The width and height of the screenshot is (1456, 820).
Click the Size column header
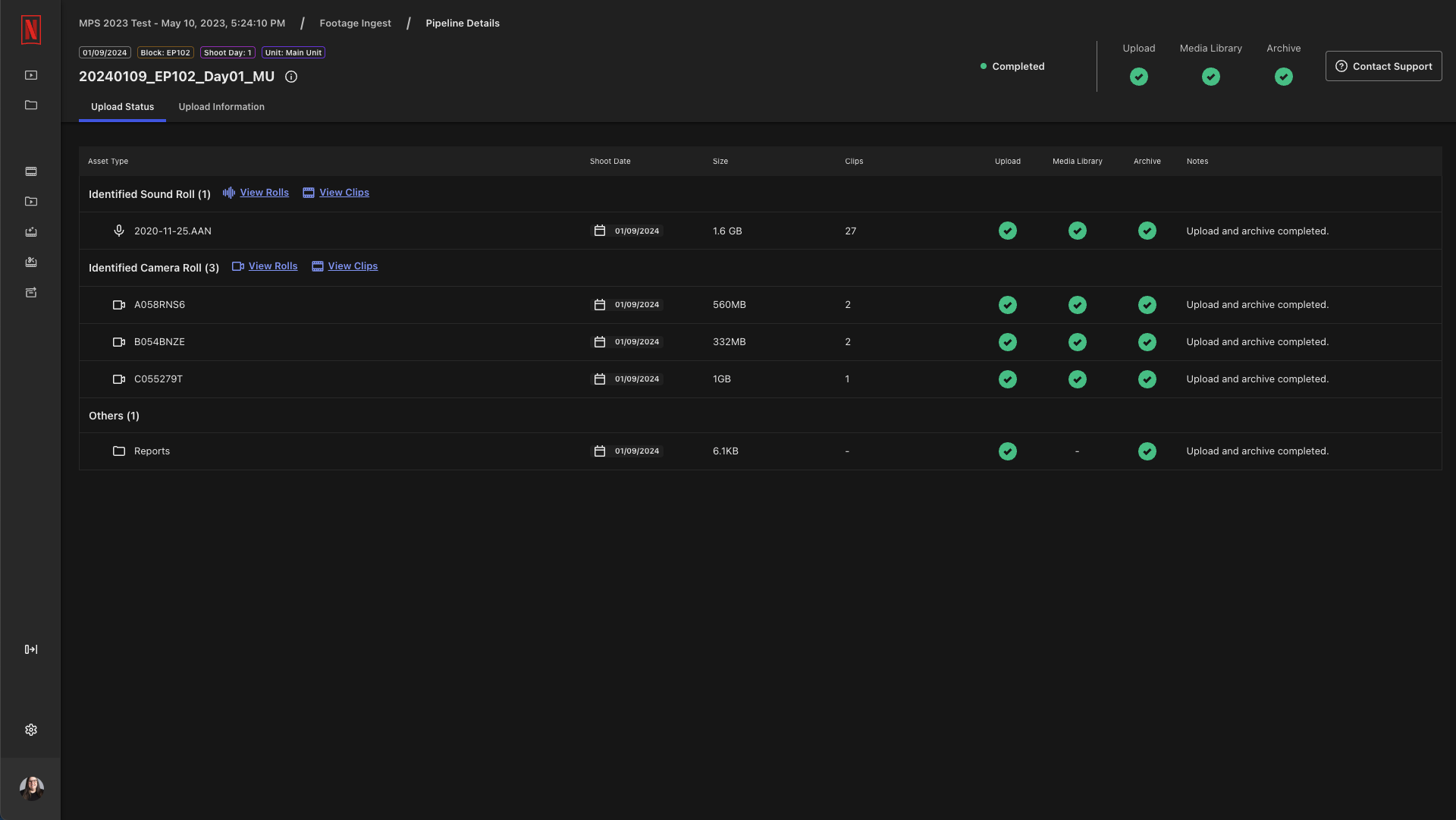(x=720, y=162)
